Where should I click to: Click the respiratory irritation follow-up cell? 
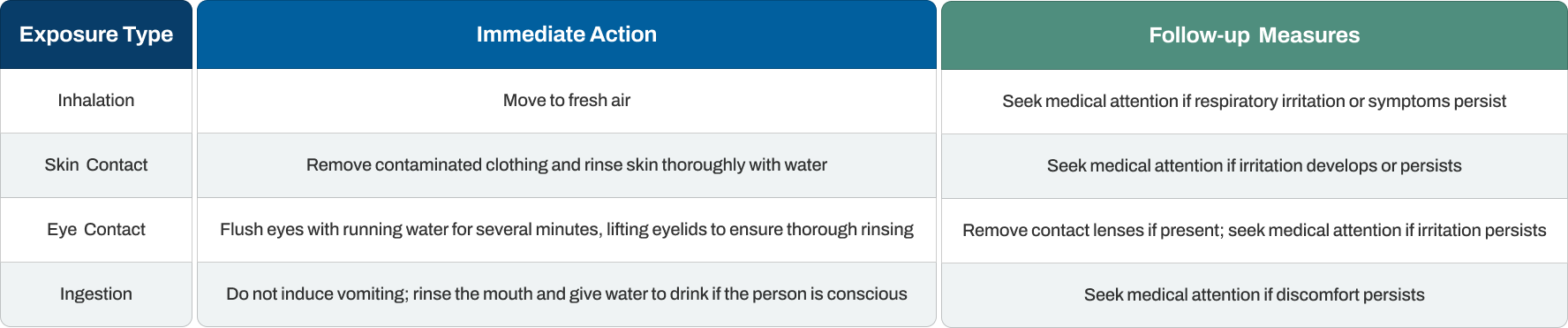[x=1254, y=102]
